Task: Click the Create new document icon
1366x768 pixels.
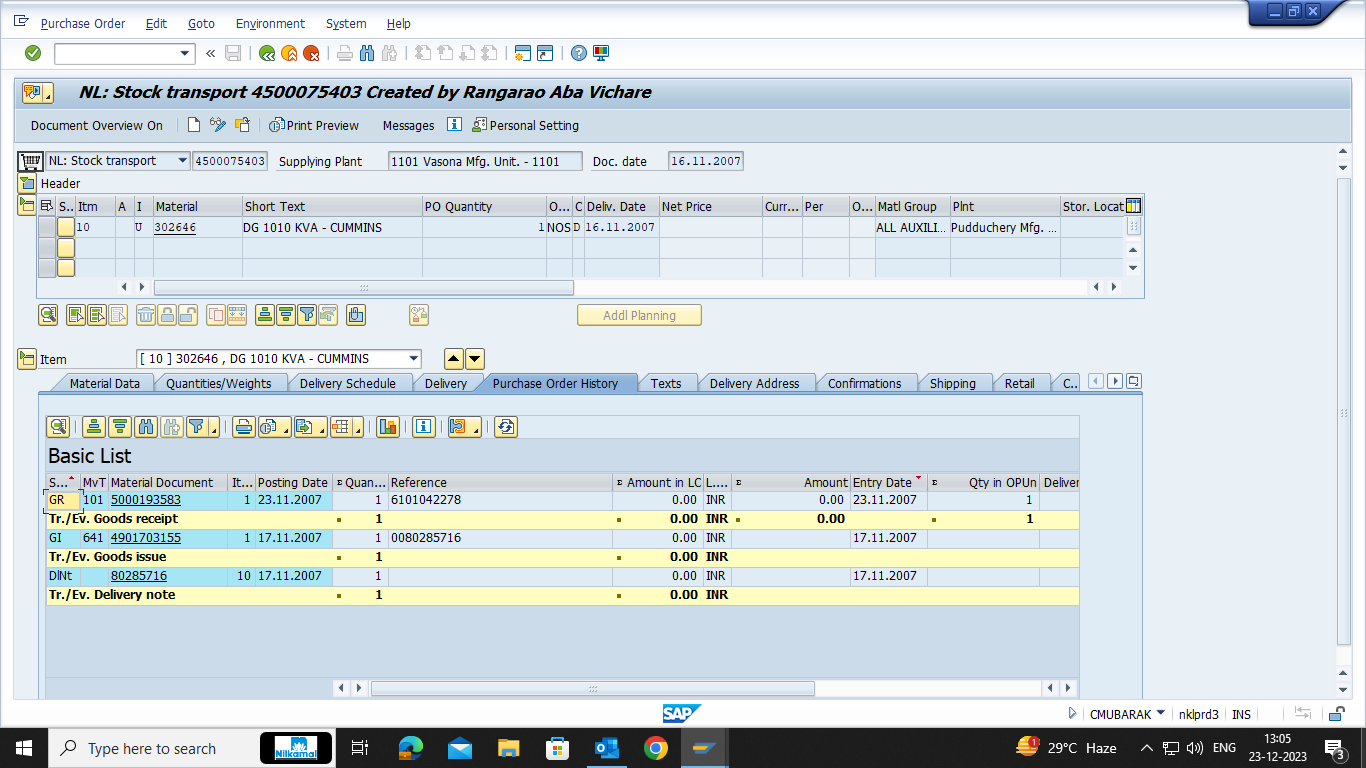Action: [x=194, y=125]
